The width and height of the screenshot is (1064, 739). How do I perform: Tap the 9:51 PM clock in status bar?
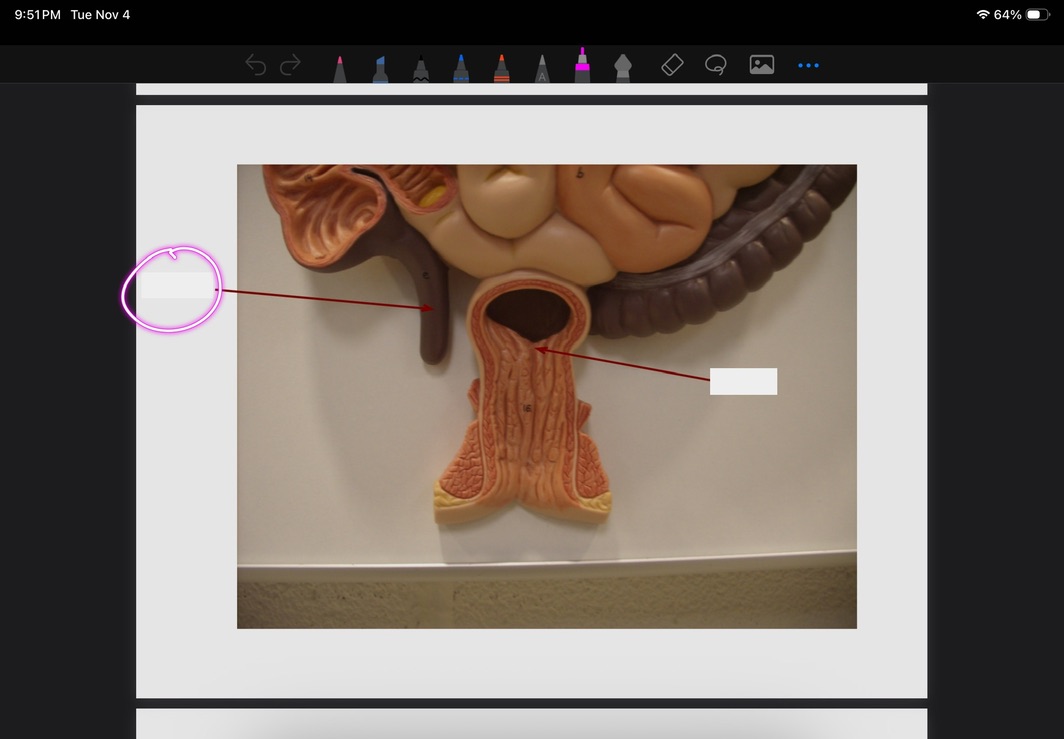pyautogui.click(x=37, y=15)
